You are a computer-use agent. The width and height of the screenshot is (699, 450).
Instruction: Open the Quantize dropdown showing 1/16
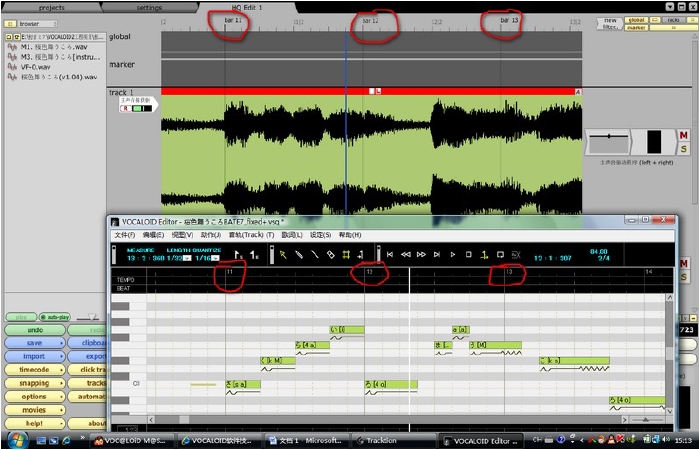click(215, 258)
